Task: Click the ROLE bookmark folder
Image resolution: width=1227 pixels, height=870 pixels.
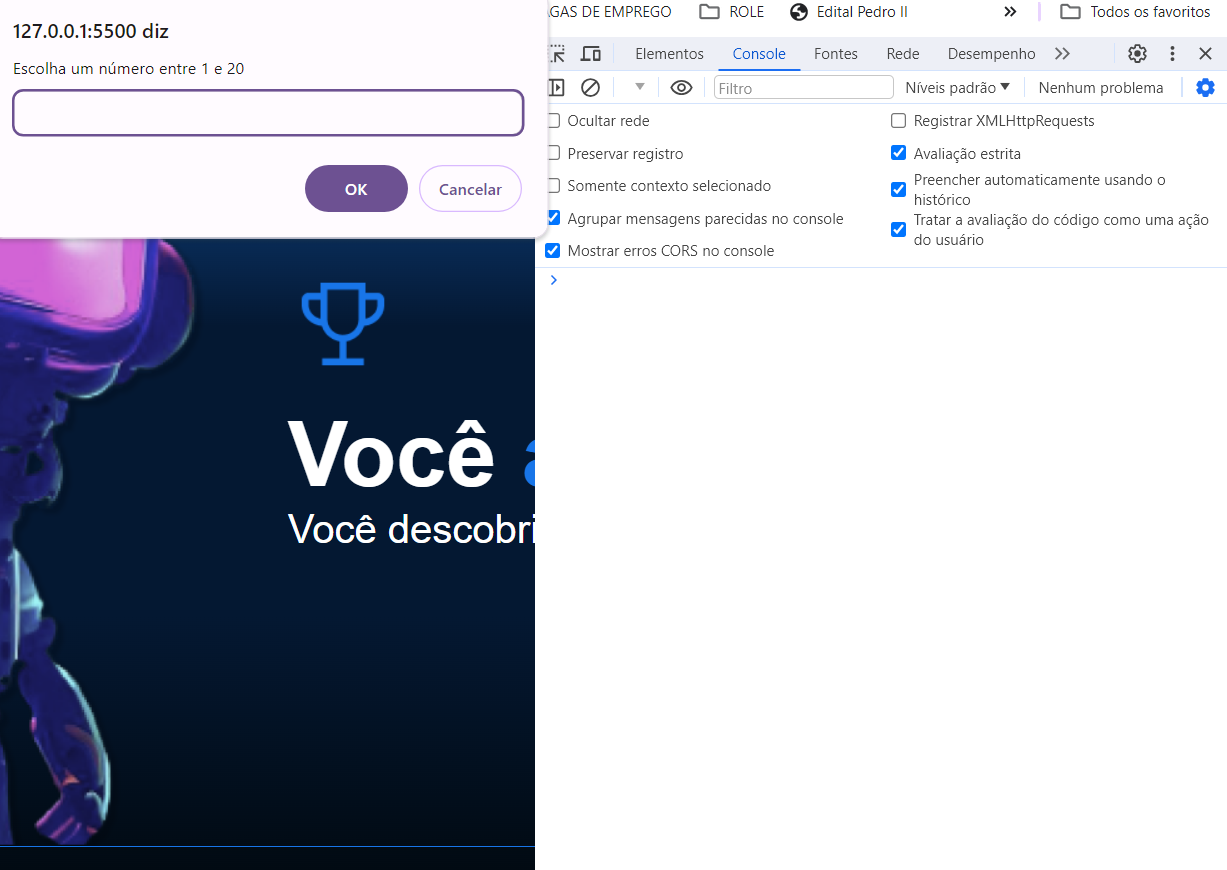Action: click(x=731, y=12)
